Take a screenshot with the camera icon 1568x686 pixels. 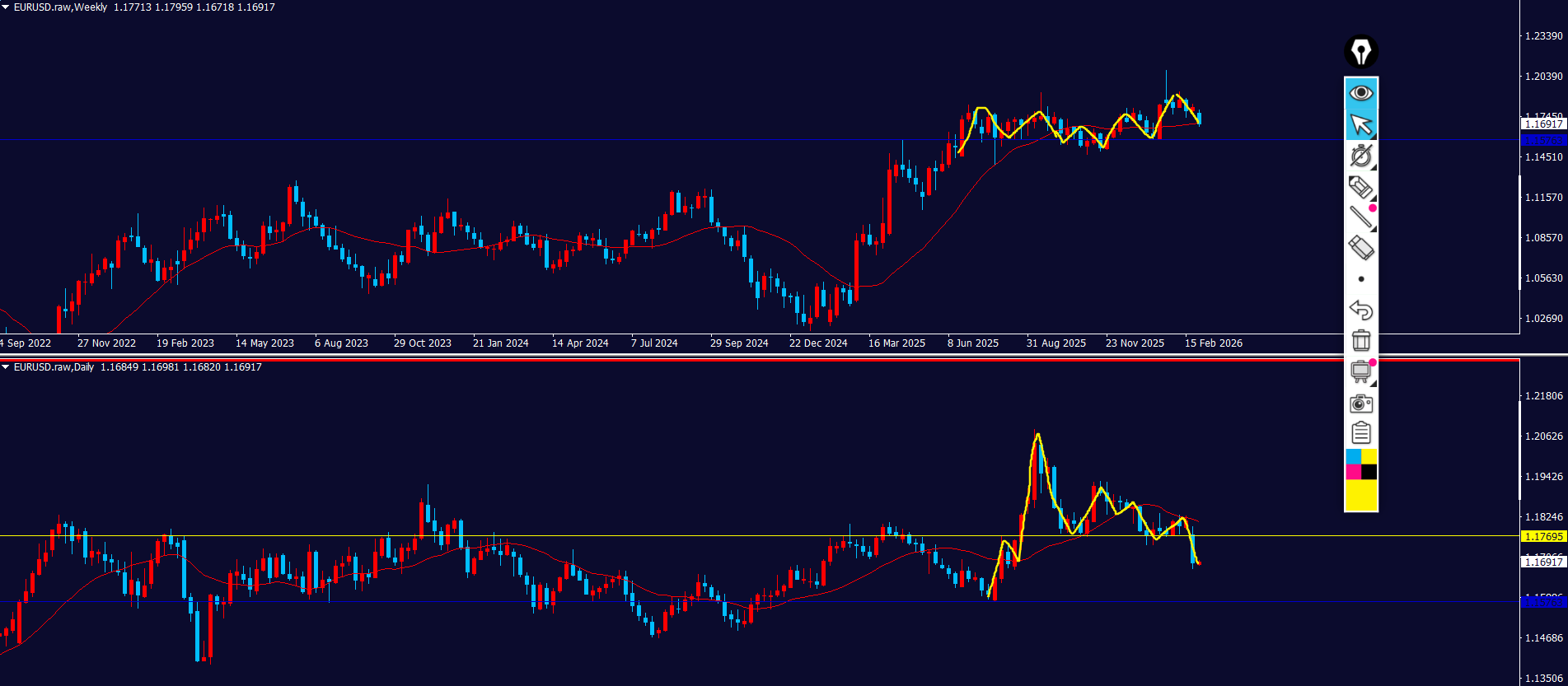click(x=1360, y=404)
